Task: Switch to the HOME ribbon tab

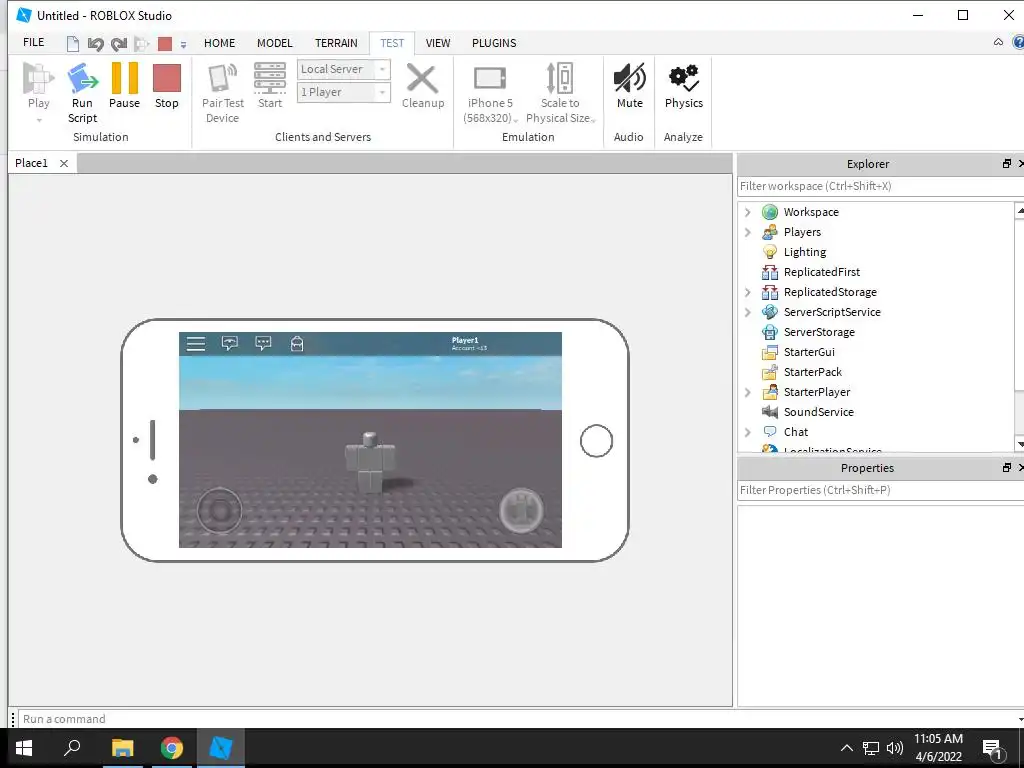Action: click(x=219, y=43)
